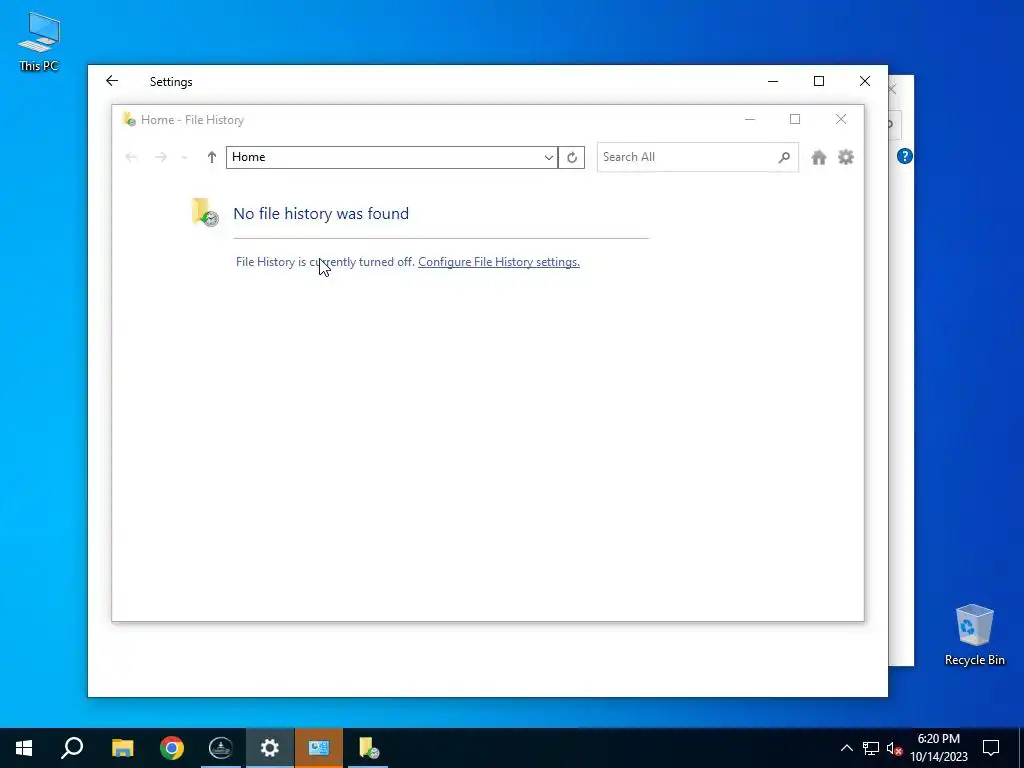
Task: Click the muted volume tray icon
Action: click(x=895, y=748)
